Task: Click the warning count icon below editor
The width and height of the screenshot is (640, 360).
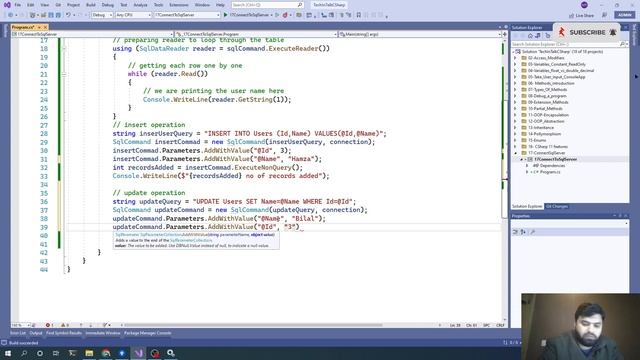Action: coord(64,325)
